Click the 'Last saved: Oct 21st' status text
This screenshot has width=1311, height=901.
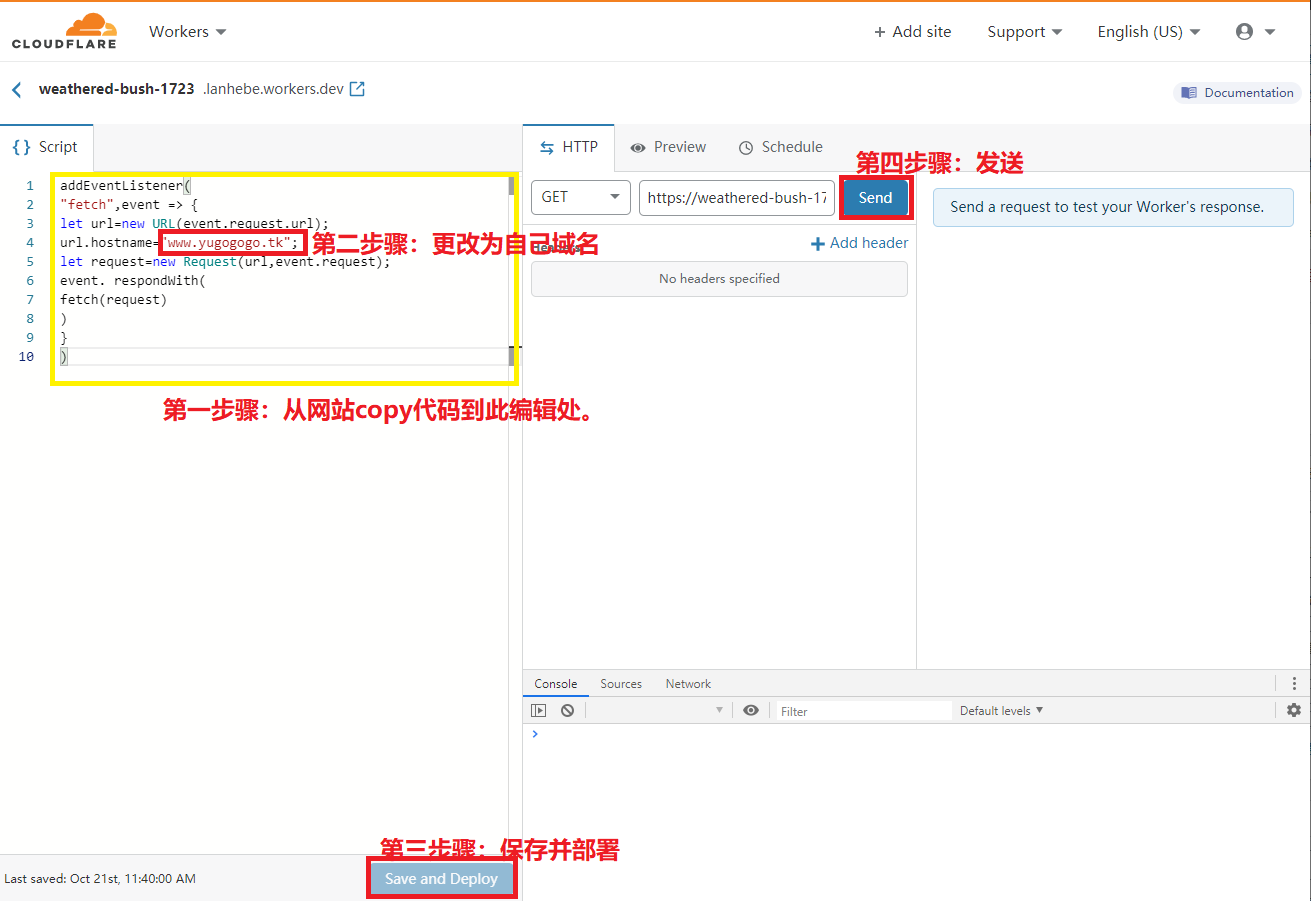point(100,879)
